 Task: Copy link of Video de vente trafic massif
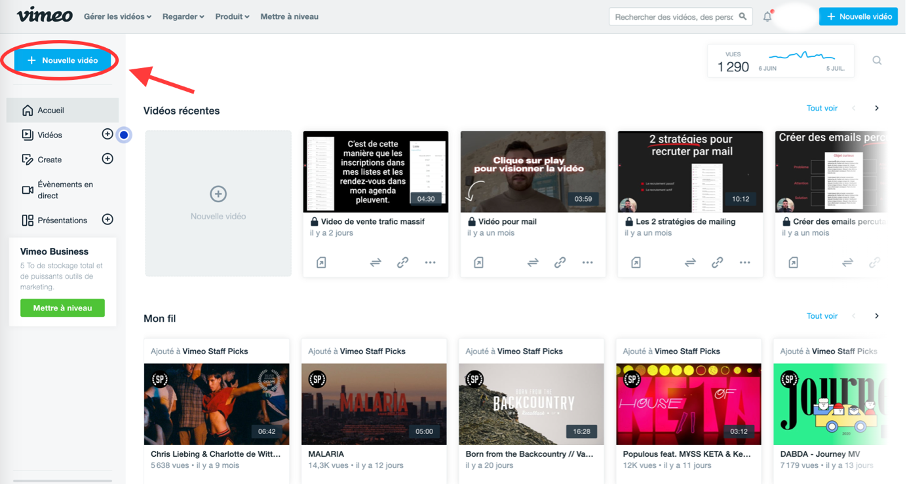(403, 263)
